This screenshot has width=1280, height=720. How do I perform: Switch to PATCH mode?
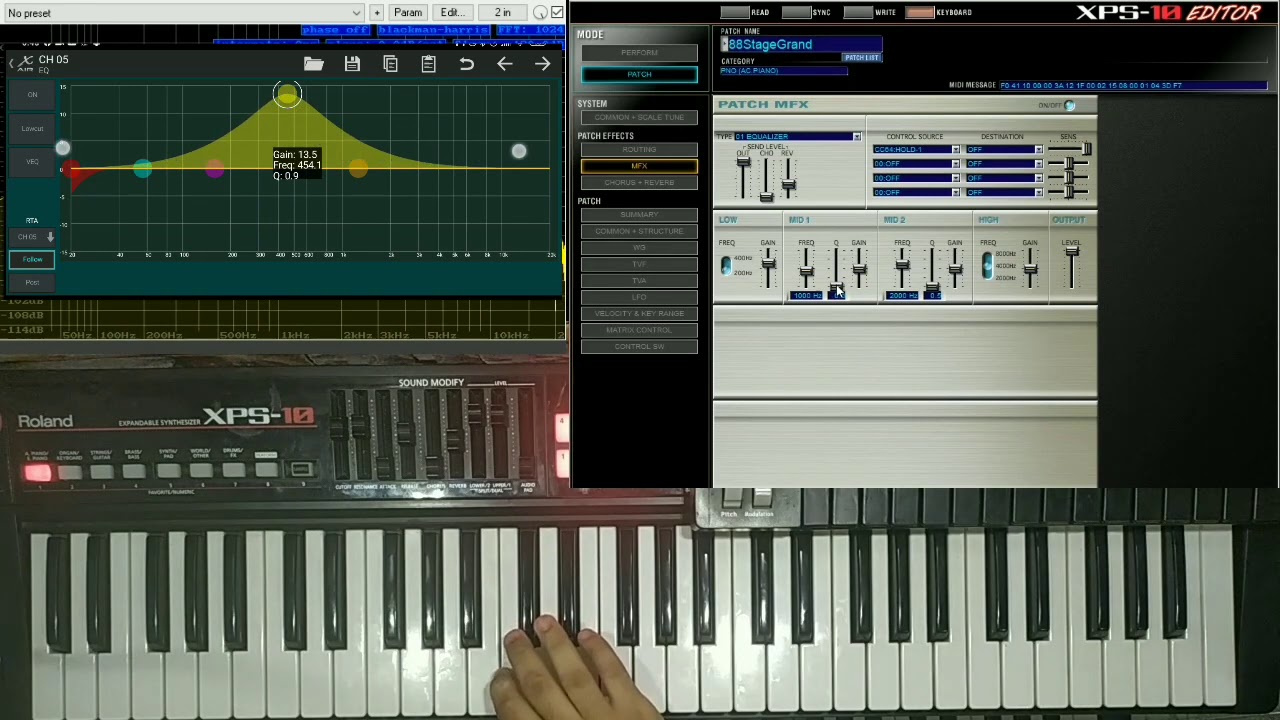click(x=639, y=74)
